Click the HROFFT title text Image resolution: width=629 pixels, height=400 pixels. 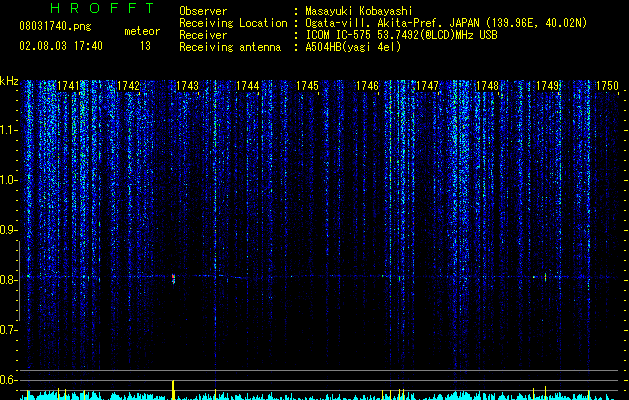pyautogui.click(x=102, y=8)
